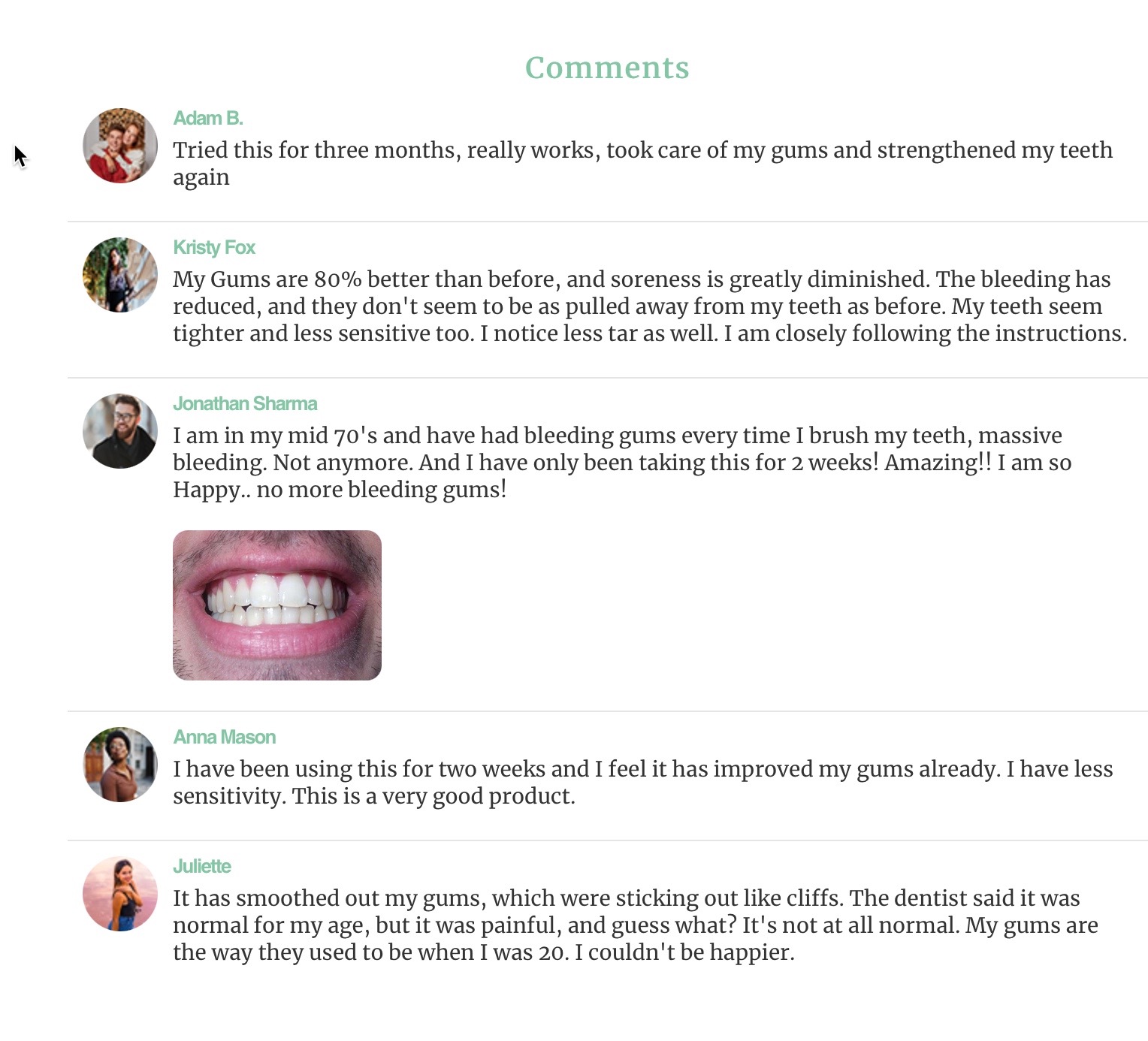Click Juliette's comment about smoothed gums
This screenshot has height=1041, width=1148.
(x=635, y=925)
